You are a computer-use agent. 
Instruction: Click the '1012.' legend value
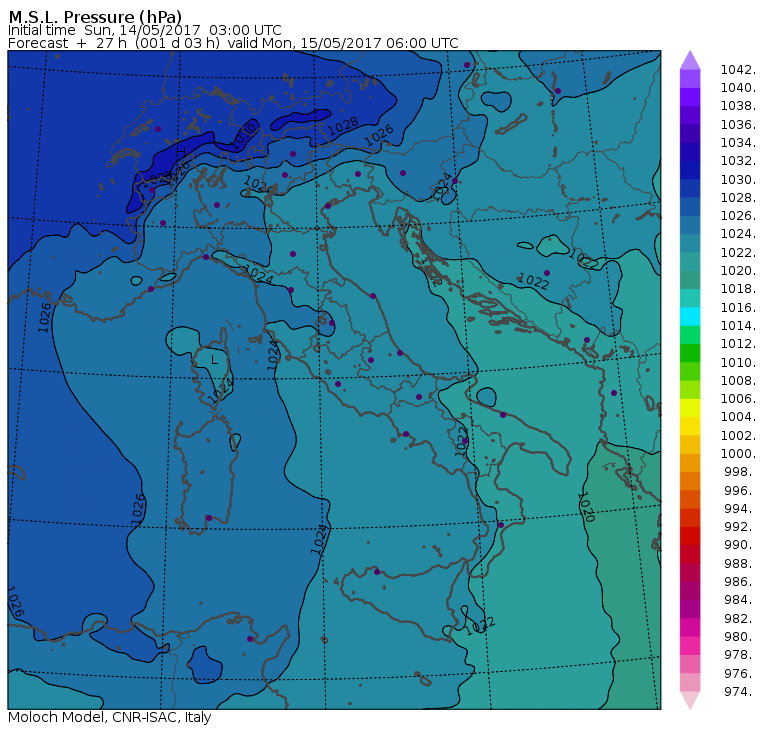738,344
